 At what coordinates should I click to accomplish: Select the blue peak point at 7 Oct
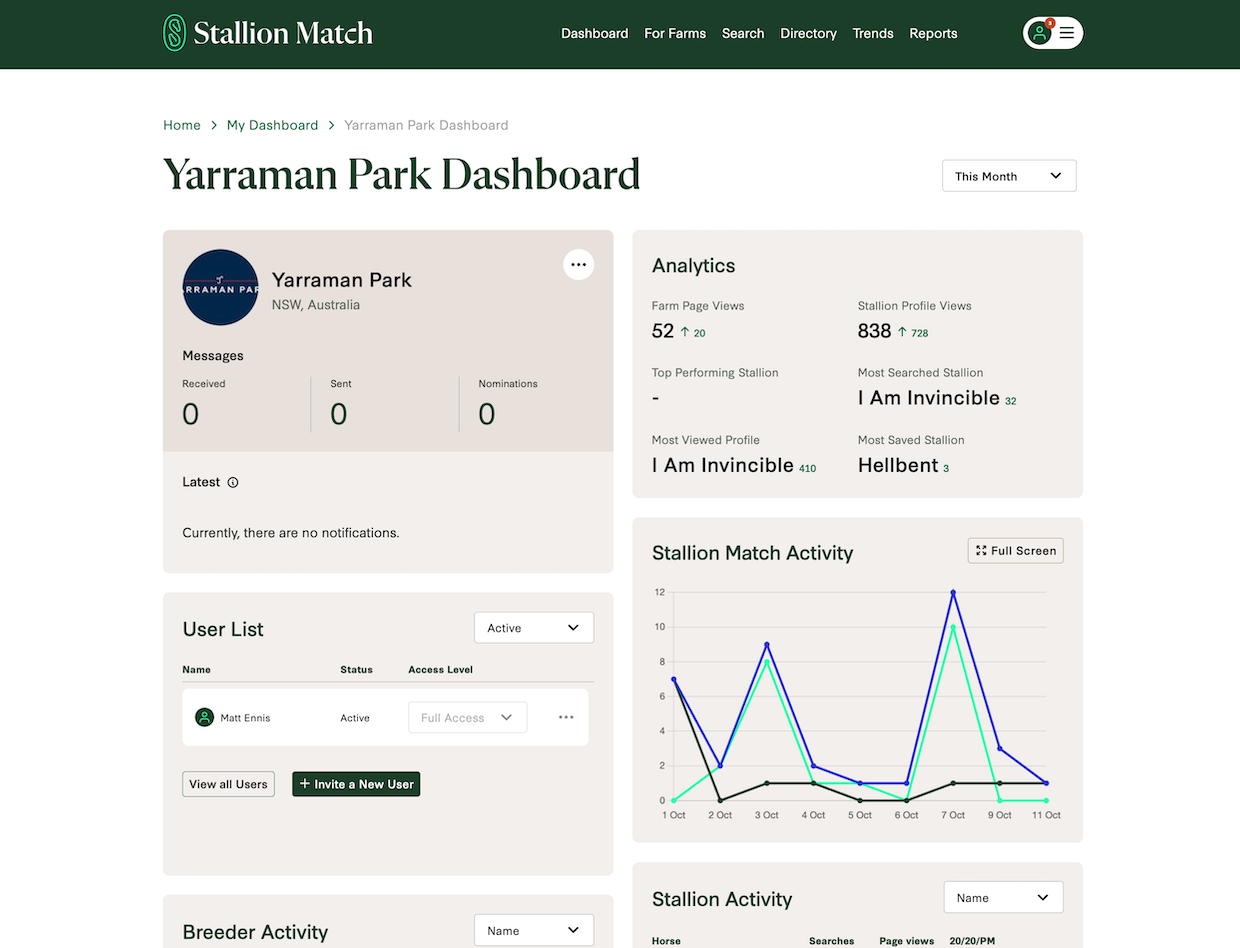click(953, 592)
